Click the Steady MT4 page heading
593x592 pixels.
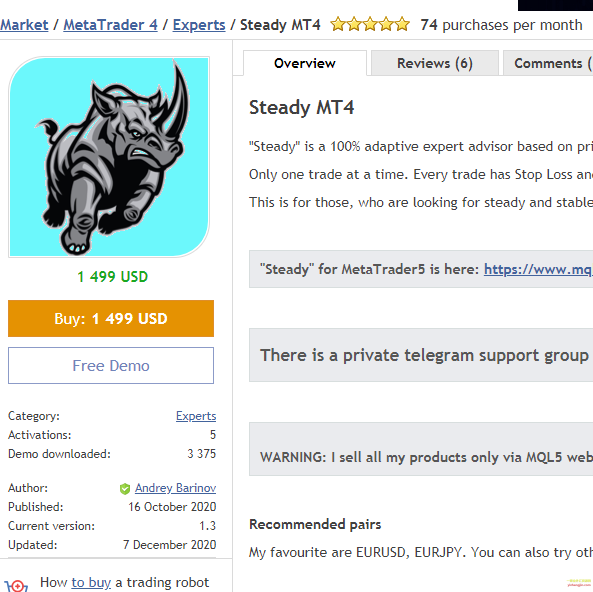301,107
